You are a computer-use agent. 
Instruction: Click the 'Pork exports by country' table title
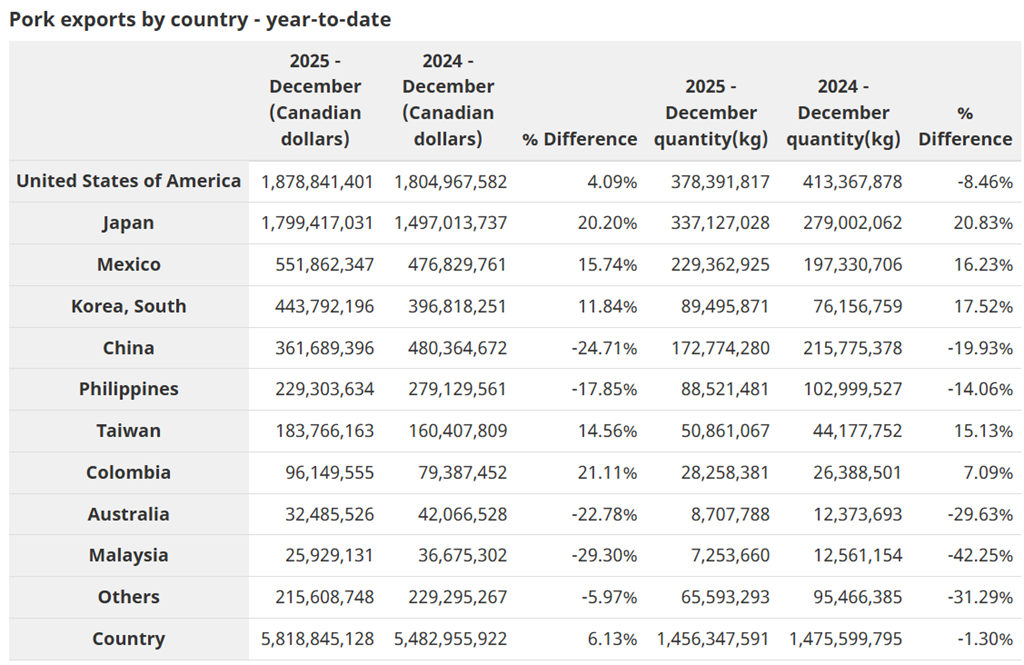200,19
